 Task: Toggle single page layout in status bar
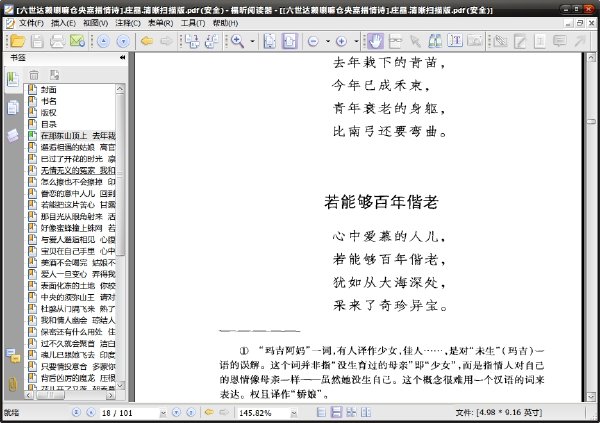(x=321, y=412)
